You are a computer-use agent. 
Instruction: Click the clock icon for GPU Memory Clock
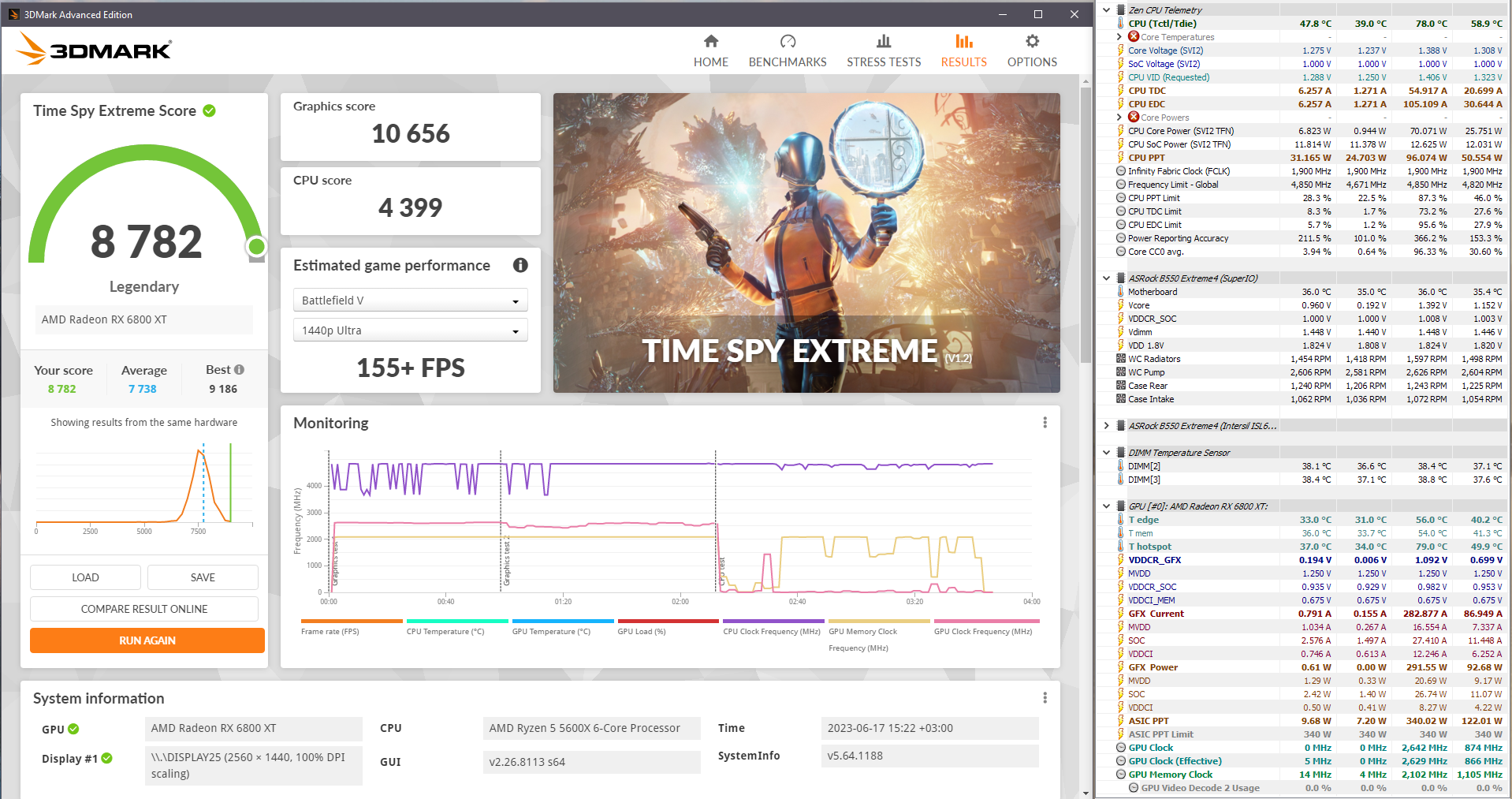coord(1121,775)
